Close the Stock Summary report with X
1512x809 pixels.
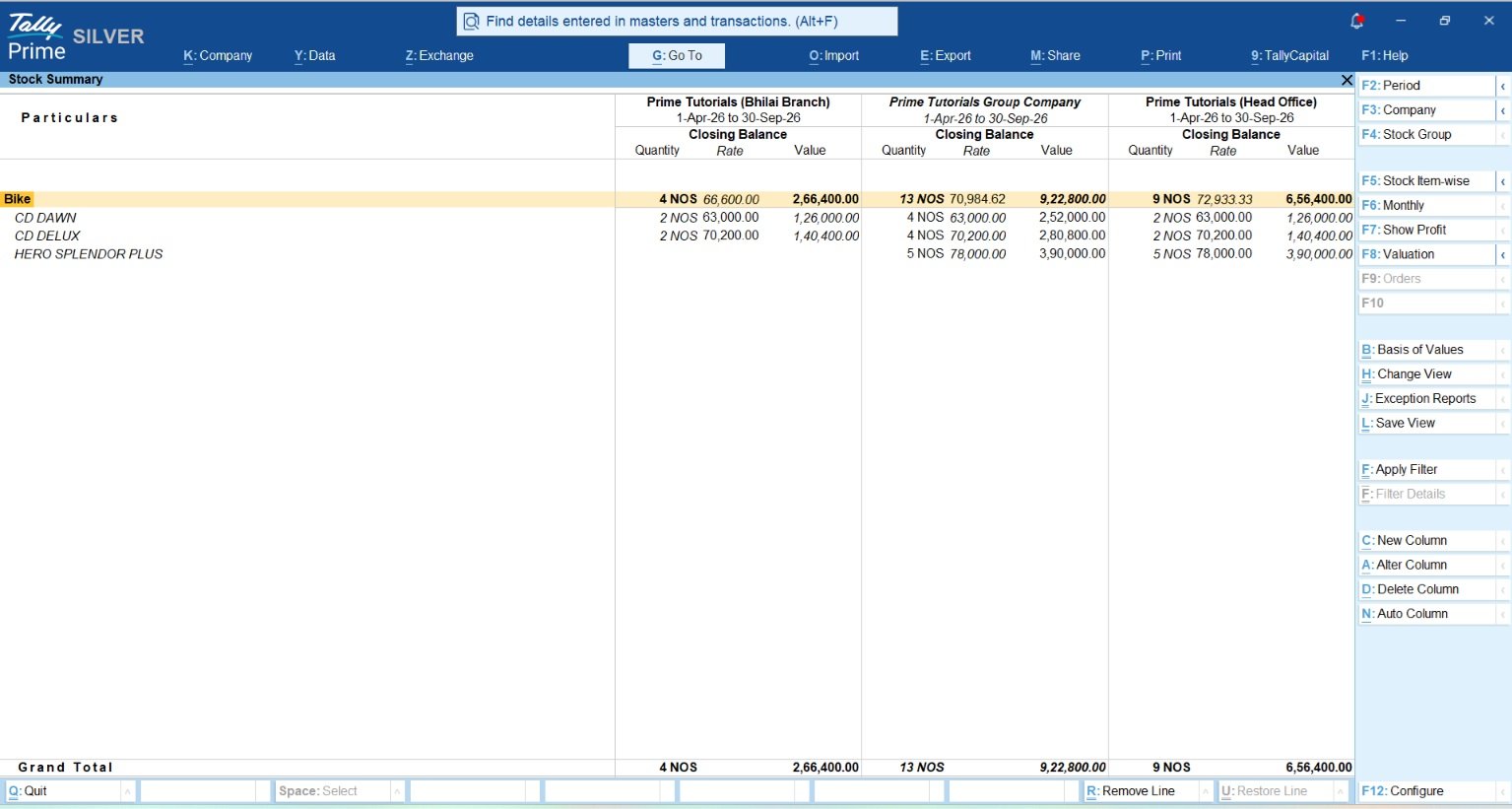pyautogui.click(x=1347, y=80)
